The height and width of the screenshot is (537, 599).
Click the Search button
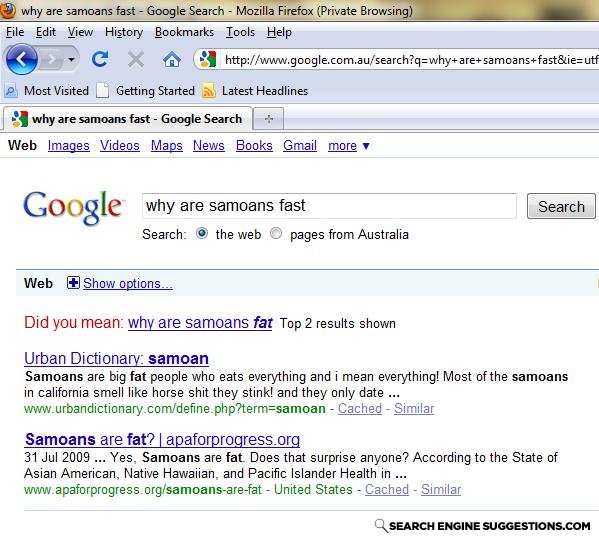pyautogui.click(x=561, y=206)
